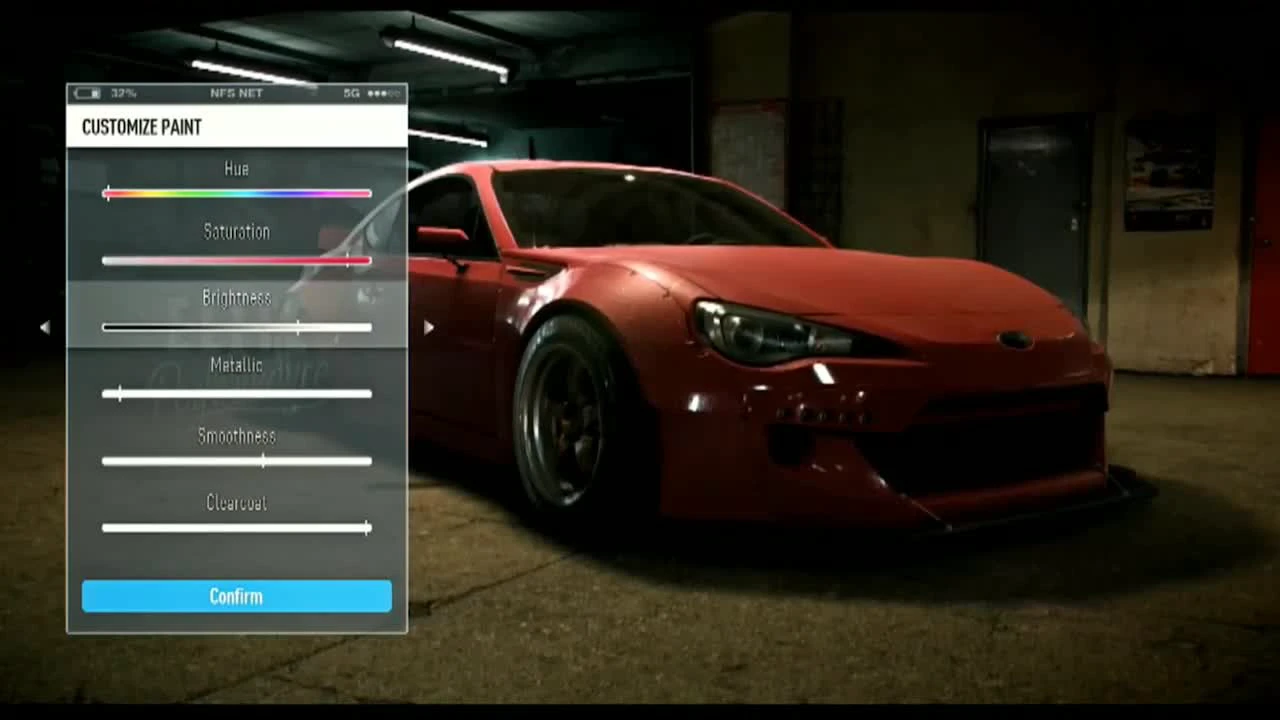The width and height of the screenshot is (1280, 720).
Task: Click the Brightness label
Action: (237, 298)
